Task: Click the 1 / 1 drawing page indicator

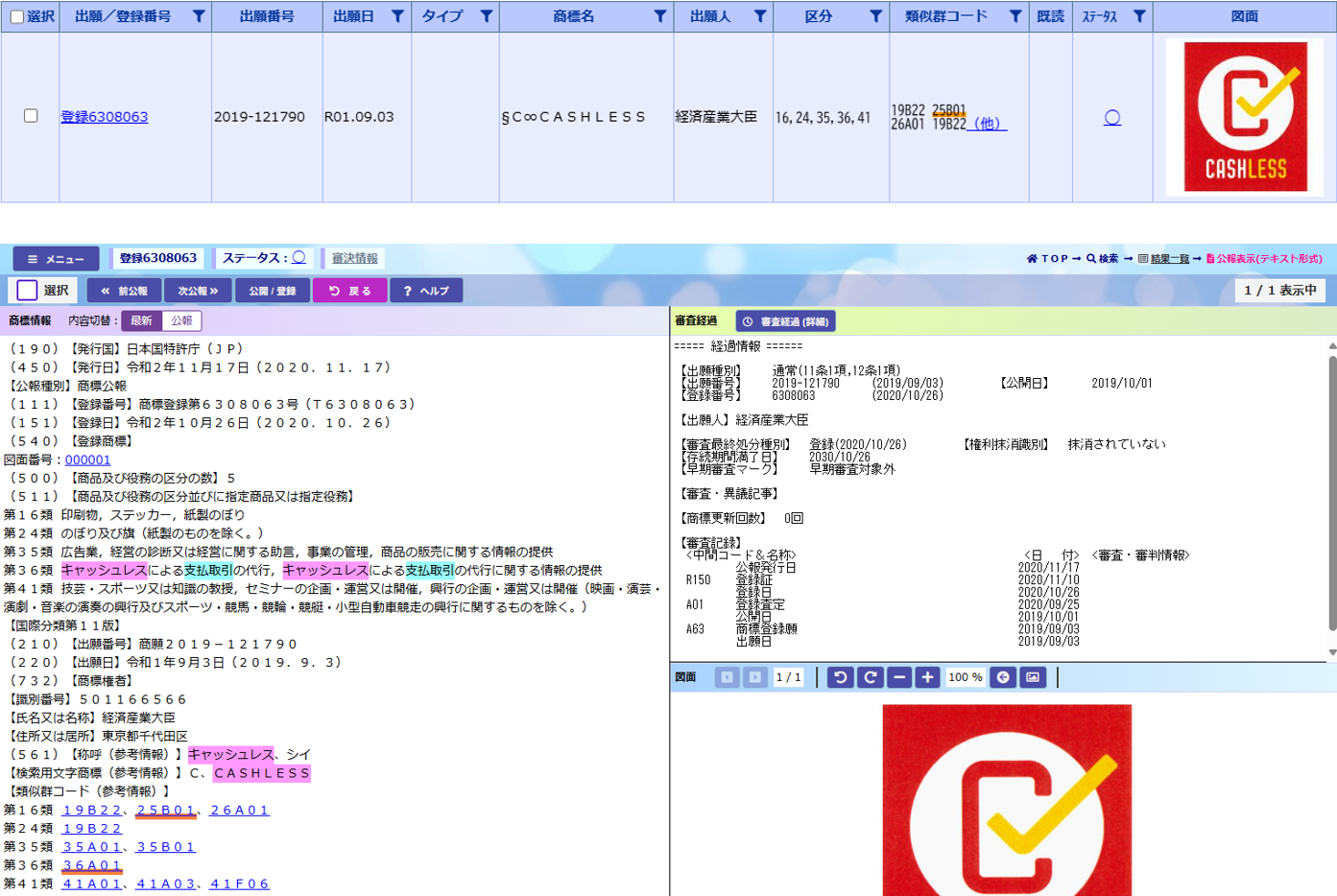Action: click(x=788, y=677)
